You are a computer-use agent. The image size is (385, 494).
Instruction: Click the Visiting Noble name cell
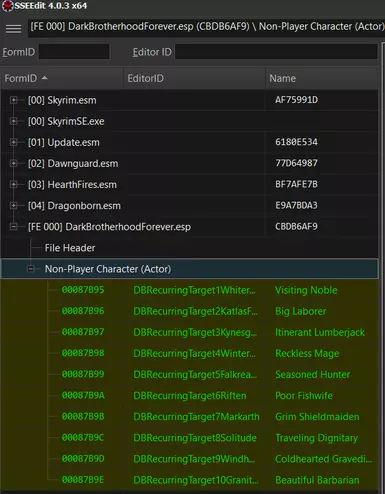[306, 290]
